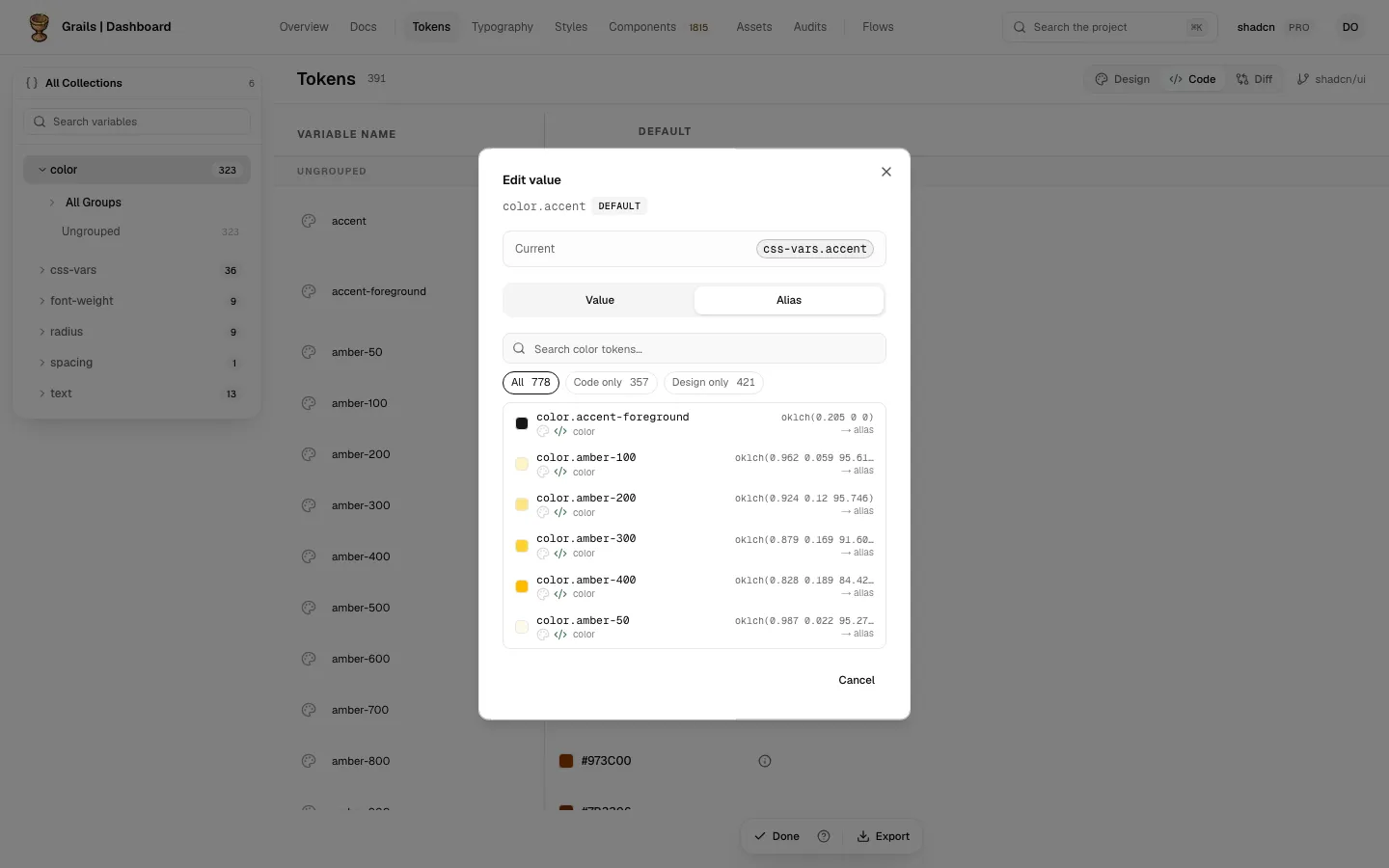This screenshot has height=868, width=1389.
Task: Close the Edit value dialog
Action: 885,172
